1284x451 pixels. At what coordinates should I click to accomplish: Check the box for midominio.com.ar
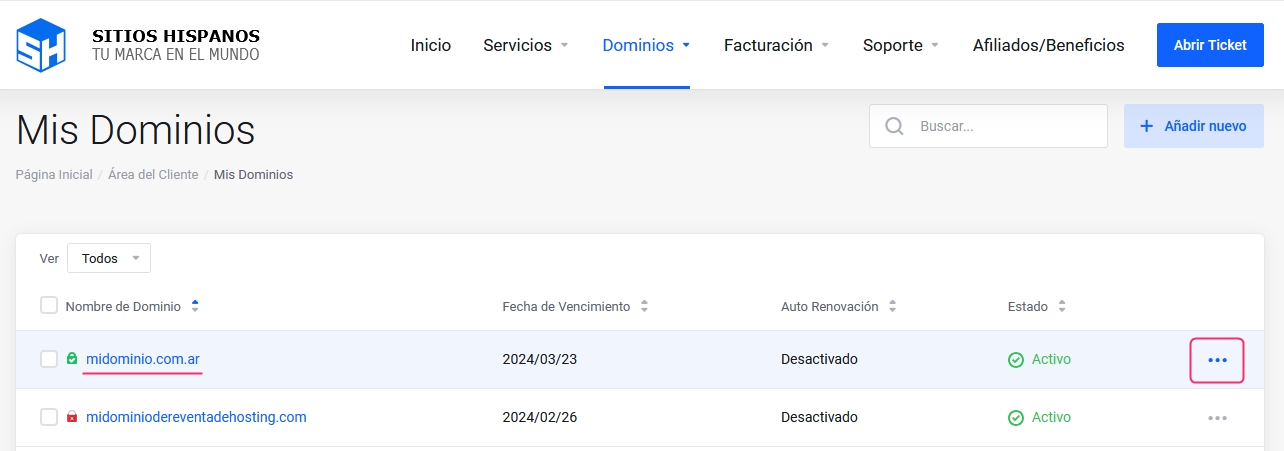(x=49, y=359)
